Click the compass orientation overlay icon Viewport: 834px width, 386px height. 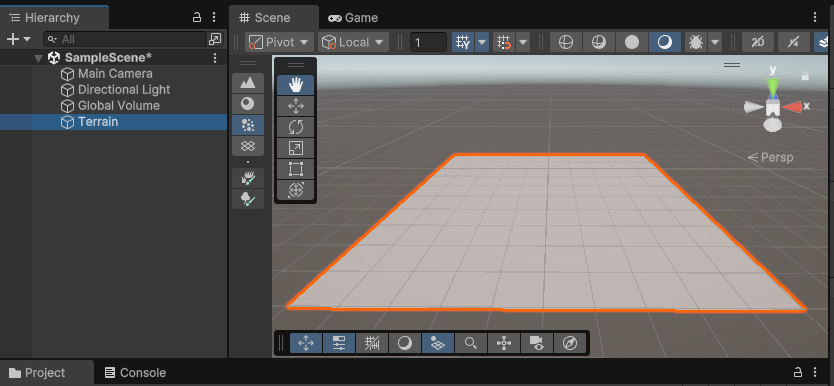570,343
